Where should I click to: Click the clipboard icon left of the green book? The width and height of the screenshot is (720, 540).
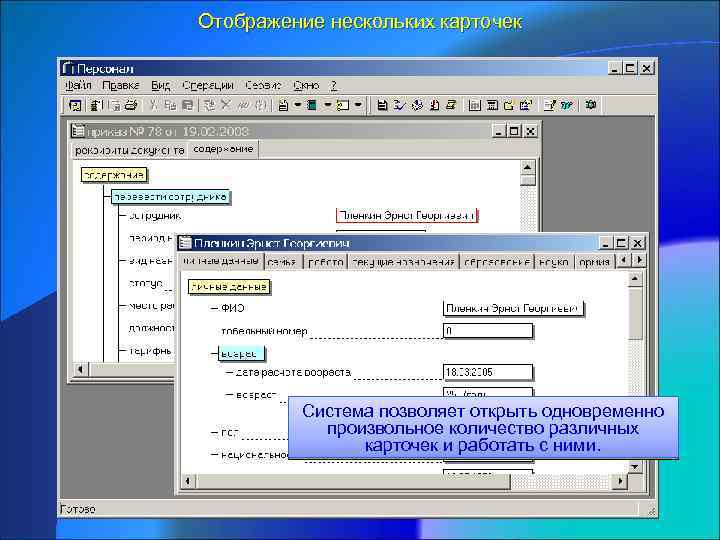tap(284, 105)
